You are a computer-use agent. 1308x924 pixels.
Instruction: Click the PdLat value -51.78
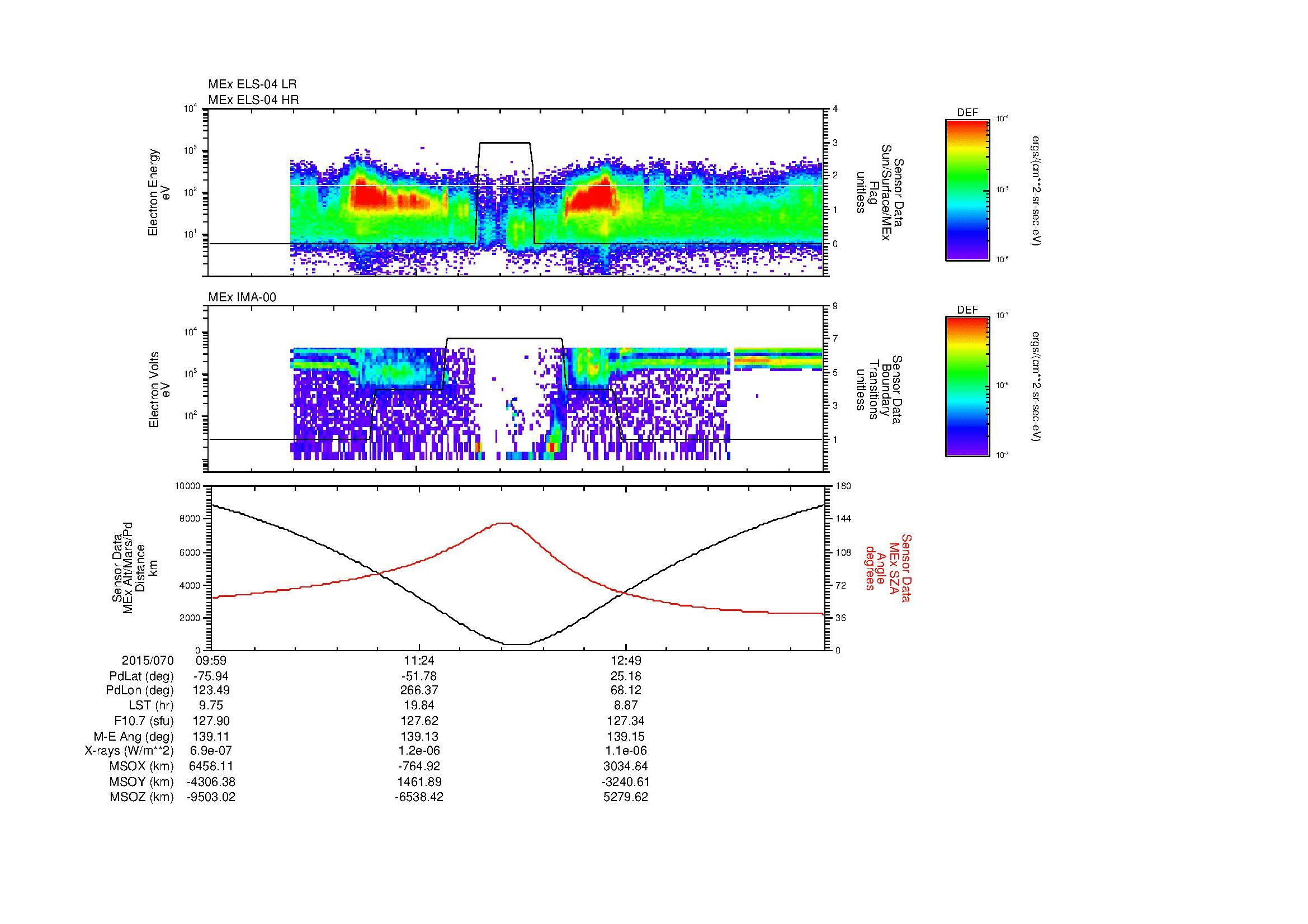pyautogui.click(x=418, y=676)
